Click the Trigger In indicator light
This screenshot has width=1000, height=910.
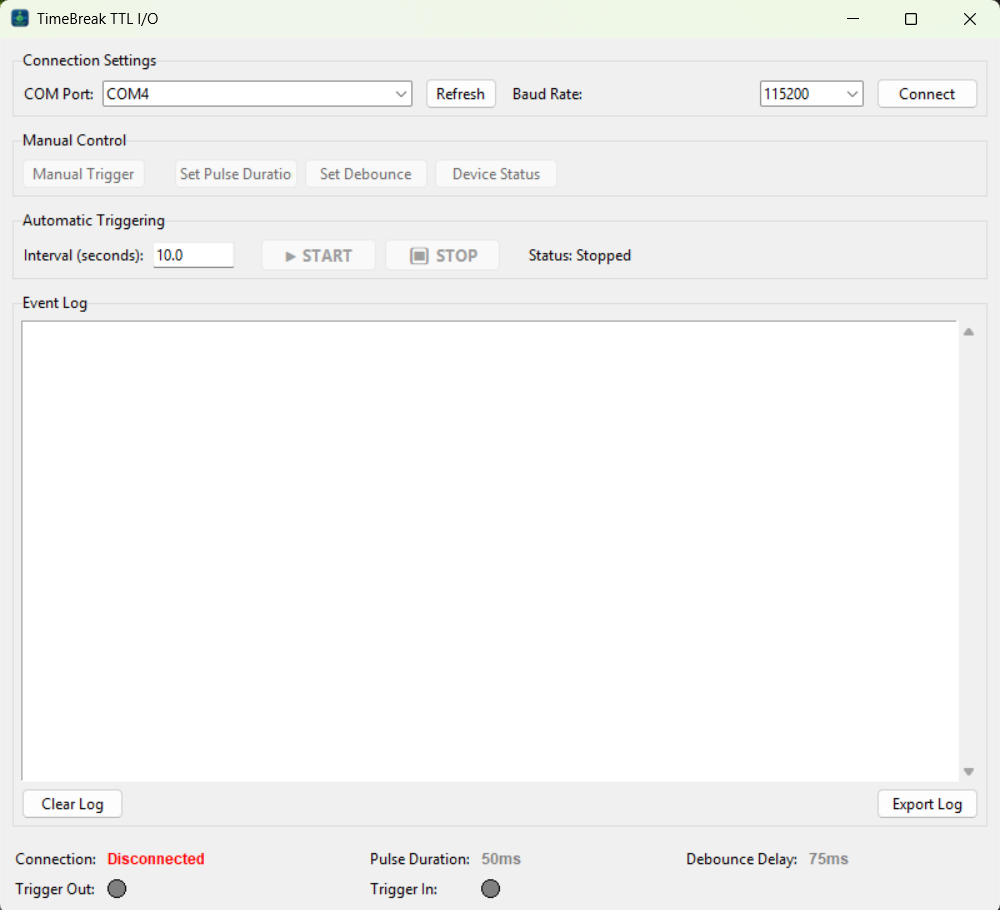point(490,888)
